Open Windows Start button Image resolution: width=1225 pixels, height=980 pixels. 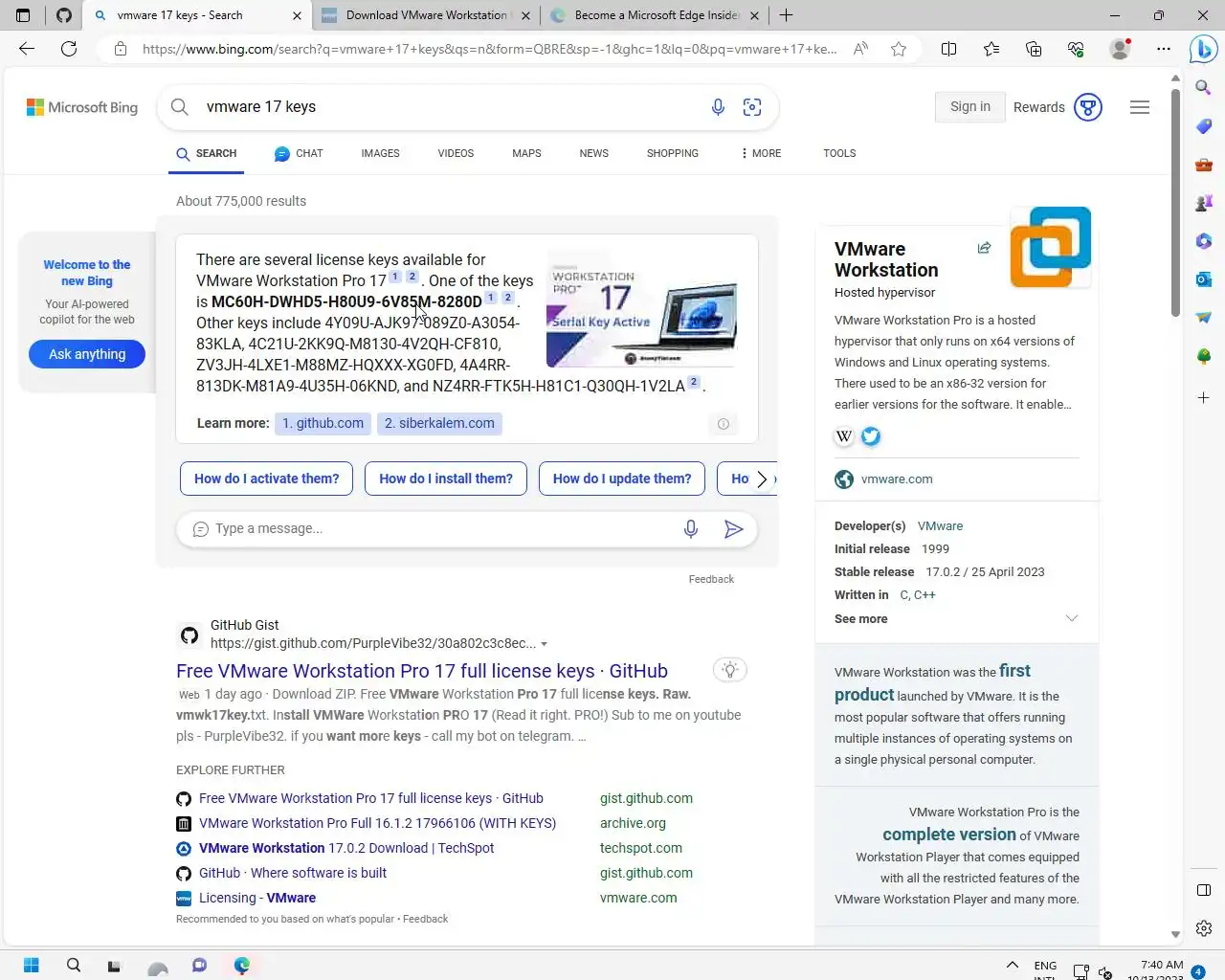(x=31, y=965)
